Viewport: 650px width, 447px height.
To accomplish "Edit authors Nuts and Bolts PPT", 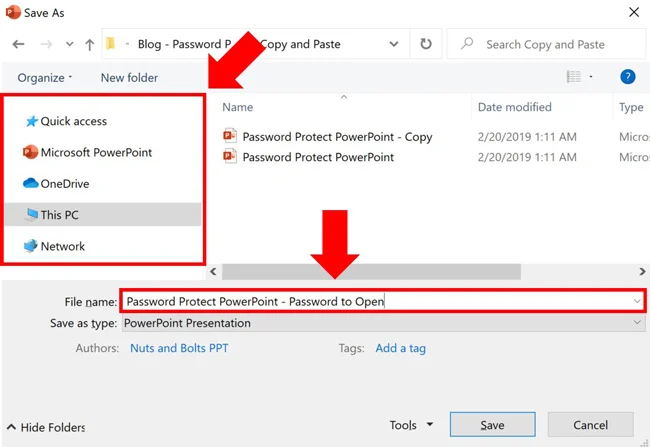I will 179,348.
